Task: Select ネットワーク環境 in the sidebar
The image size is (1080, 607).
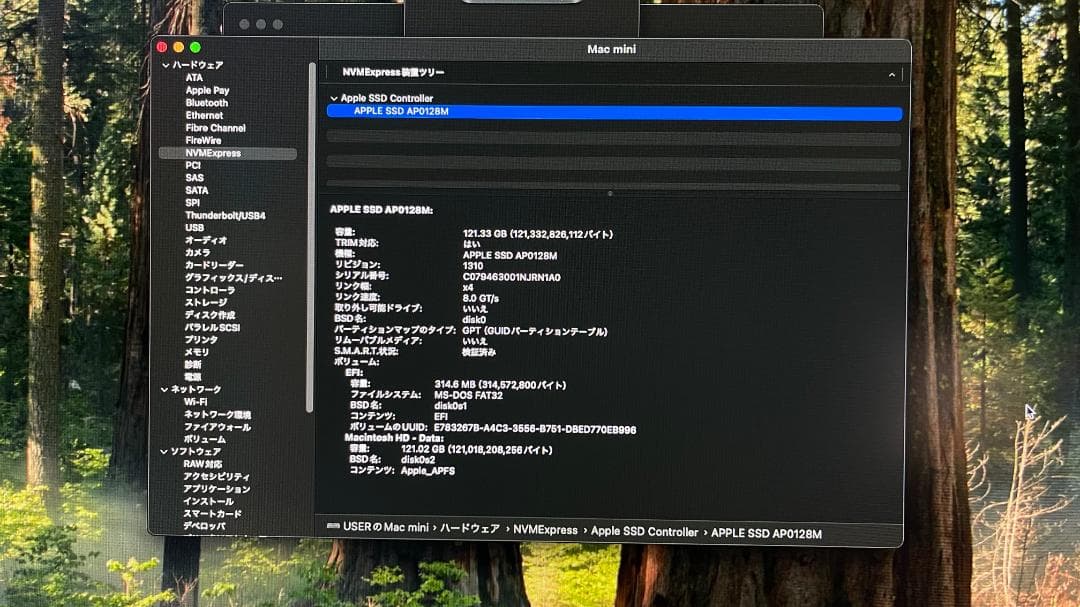Action: tap(217, 415)
